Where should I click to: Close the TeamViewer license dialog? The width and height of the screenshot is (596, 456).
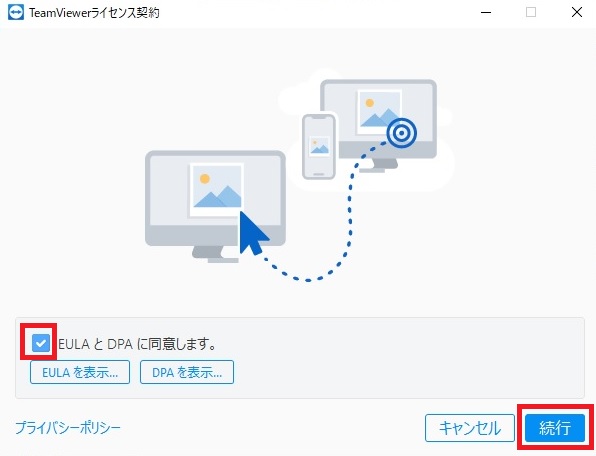[x=577, y=13]
